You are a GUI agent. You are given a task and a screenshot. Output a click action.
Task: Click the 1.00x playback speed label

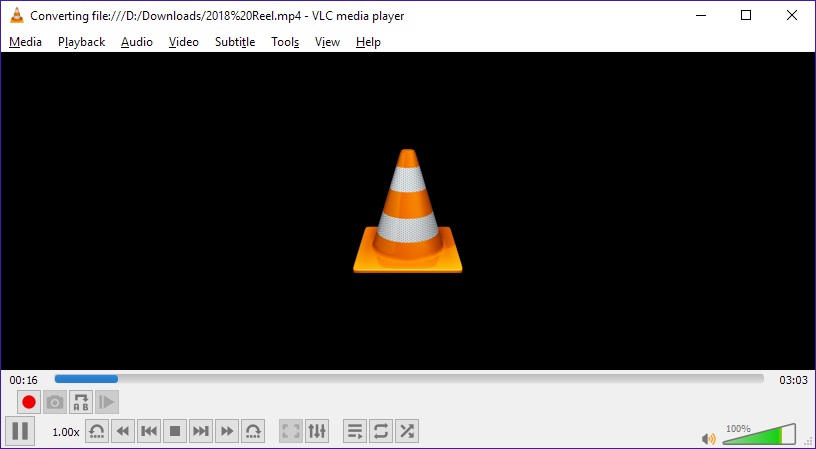66,432
